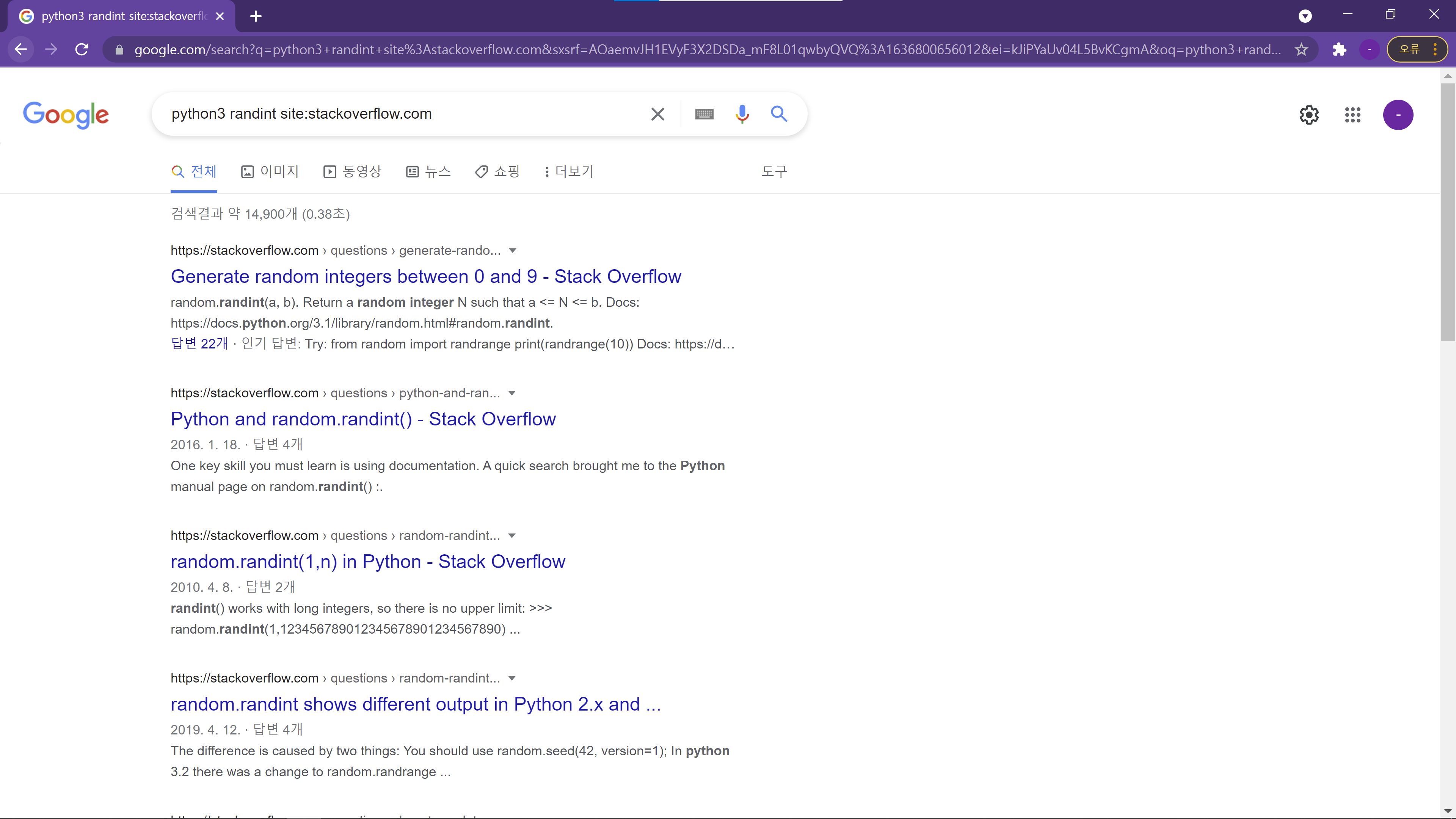Click the 오류 update error button
1456x819 pixels.
click(x=1418, y=50)
